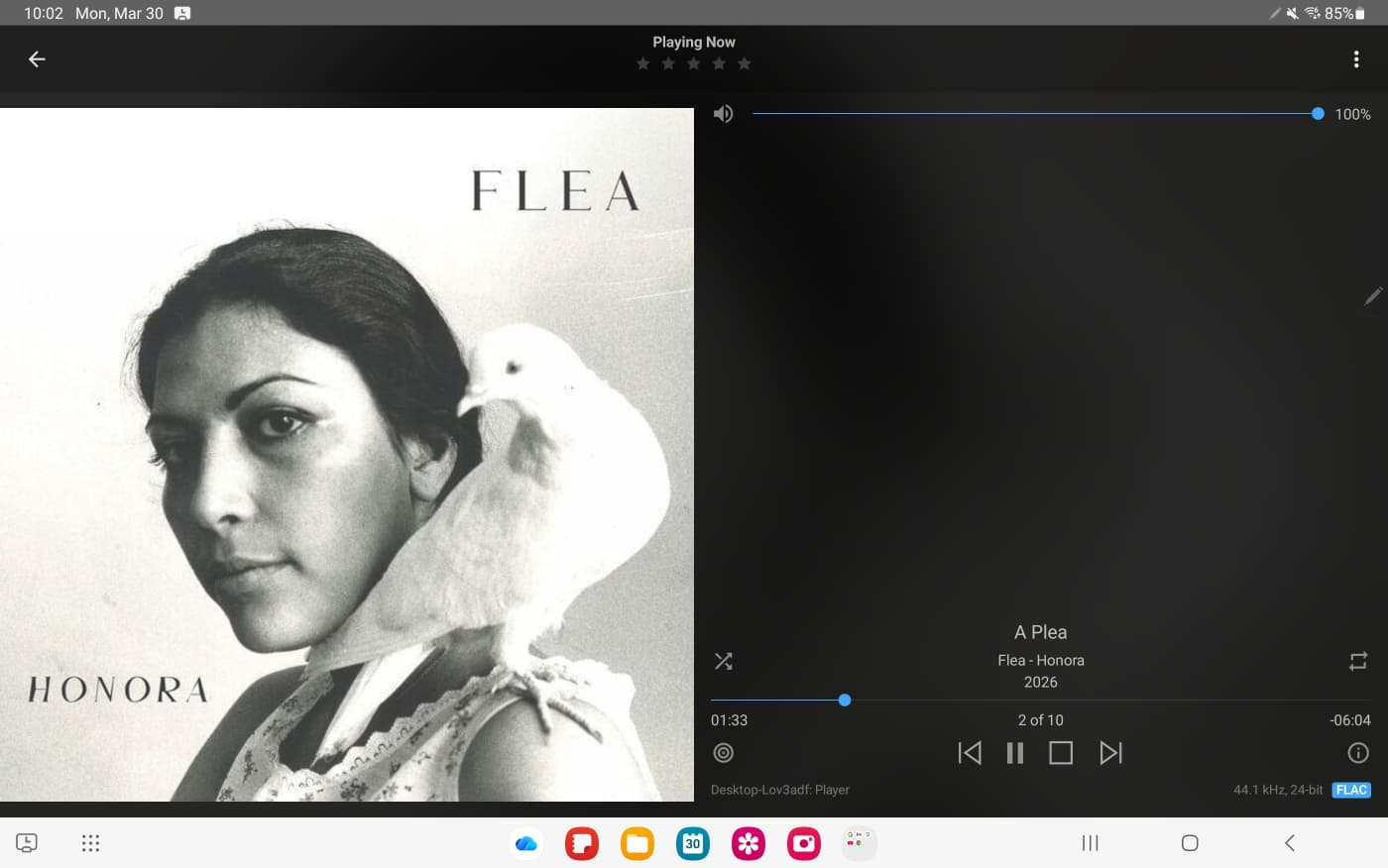Skip to the previous track

coord(970,753)
